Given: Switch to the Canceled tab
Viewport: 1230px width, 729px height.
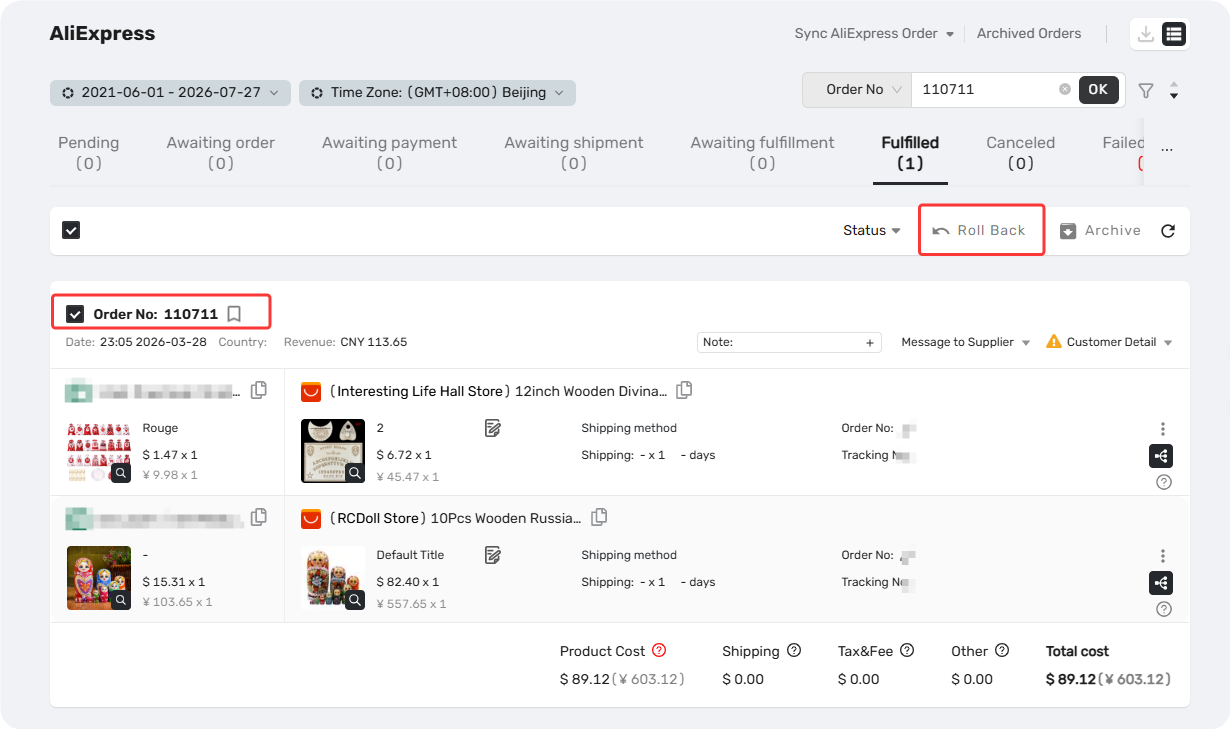Looking at the screenshot, I should pos(1021,152).
